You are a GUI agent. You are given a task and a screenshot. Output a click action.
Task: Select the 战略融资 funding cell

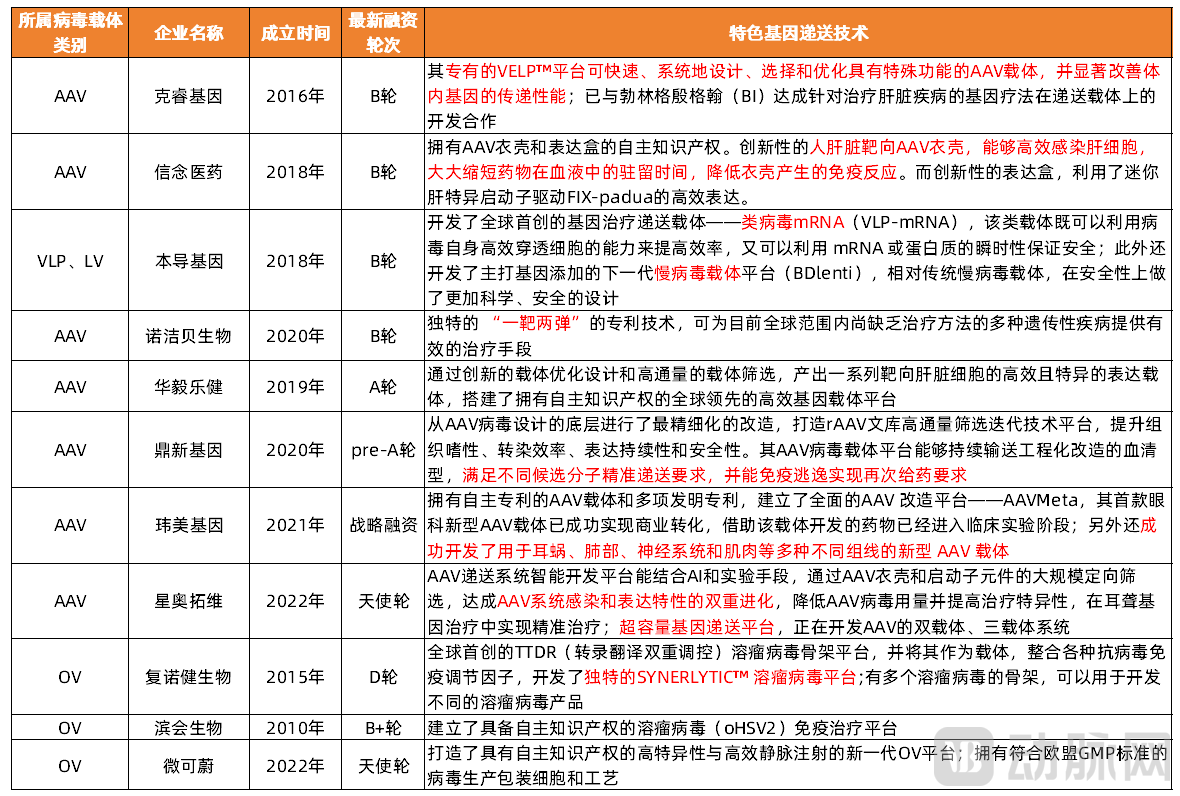(x=383, y=525)
